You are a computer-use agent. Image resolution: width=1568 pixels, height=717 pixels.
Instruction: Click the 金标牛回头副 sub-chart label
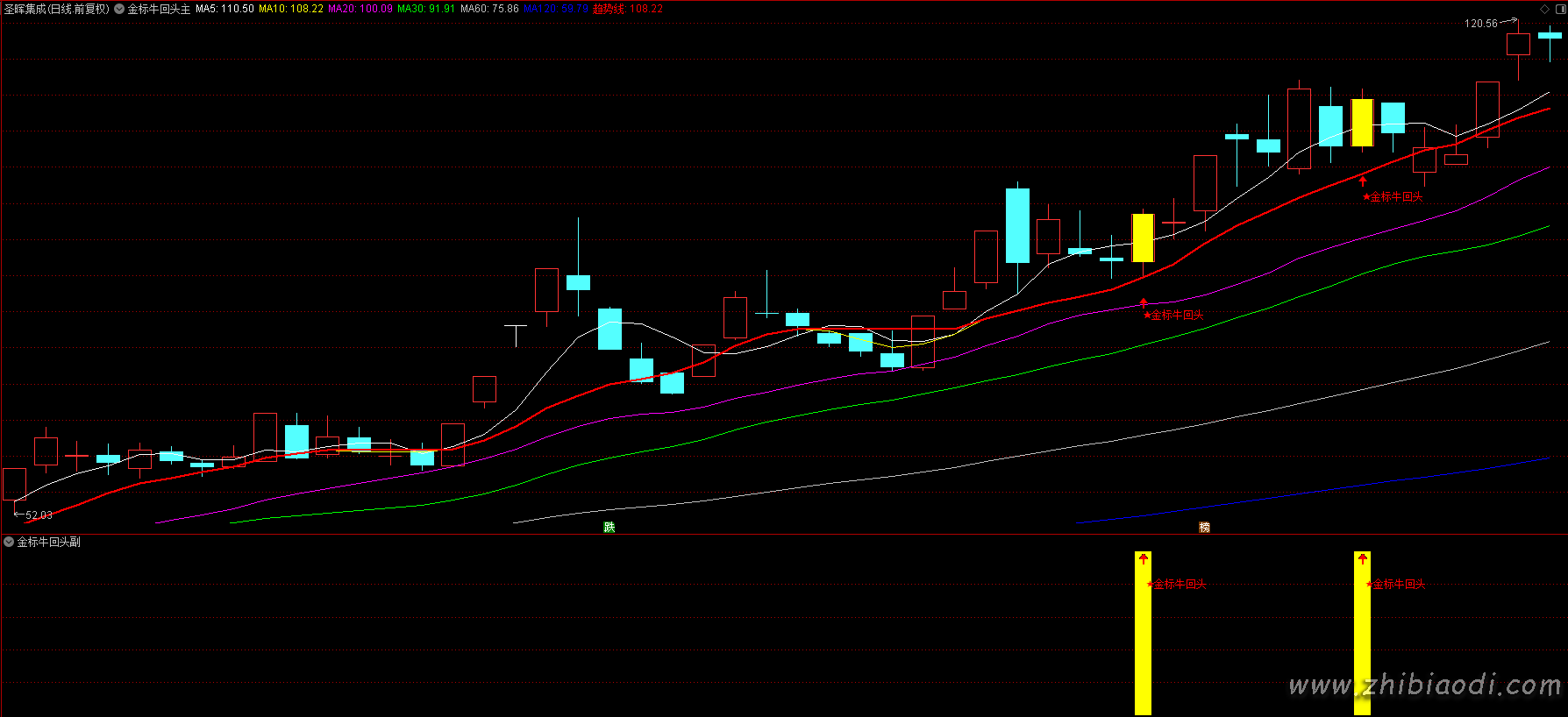tap(49, 542)
